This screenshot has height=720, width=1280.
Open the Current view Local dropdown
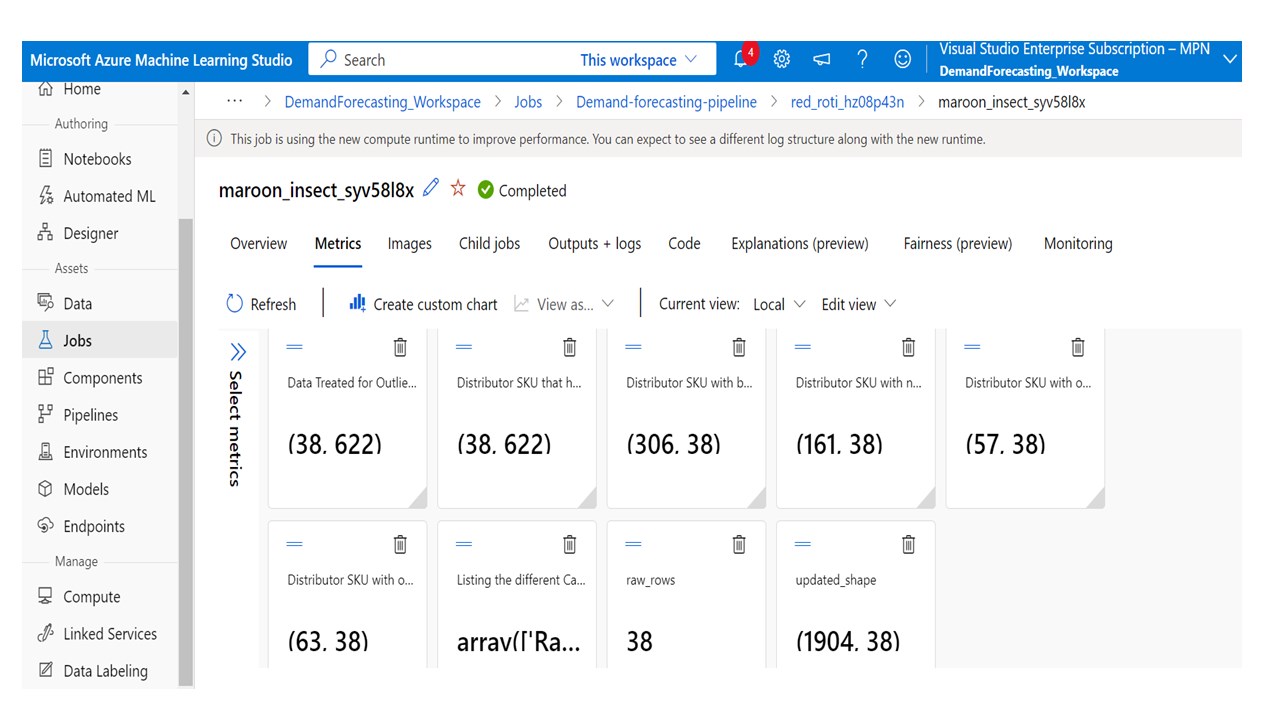click(x=779, y=304)
